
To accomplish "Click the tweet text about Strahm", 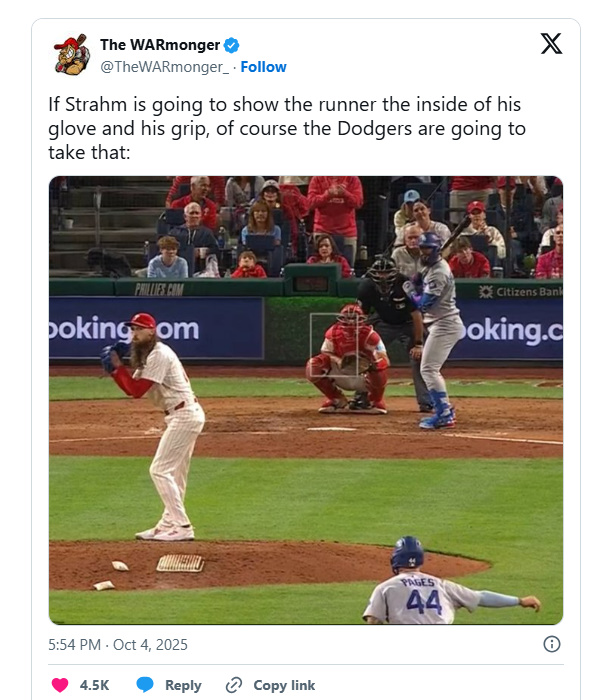I will point(286,129).
